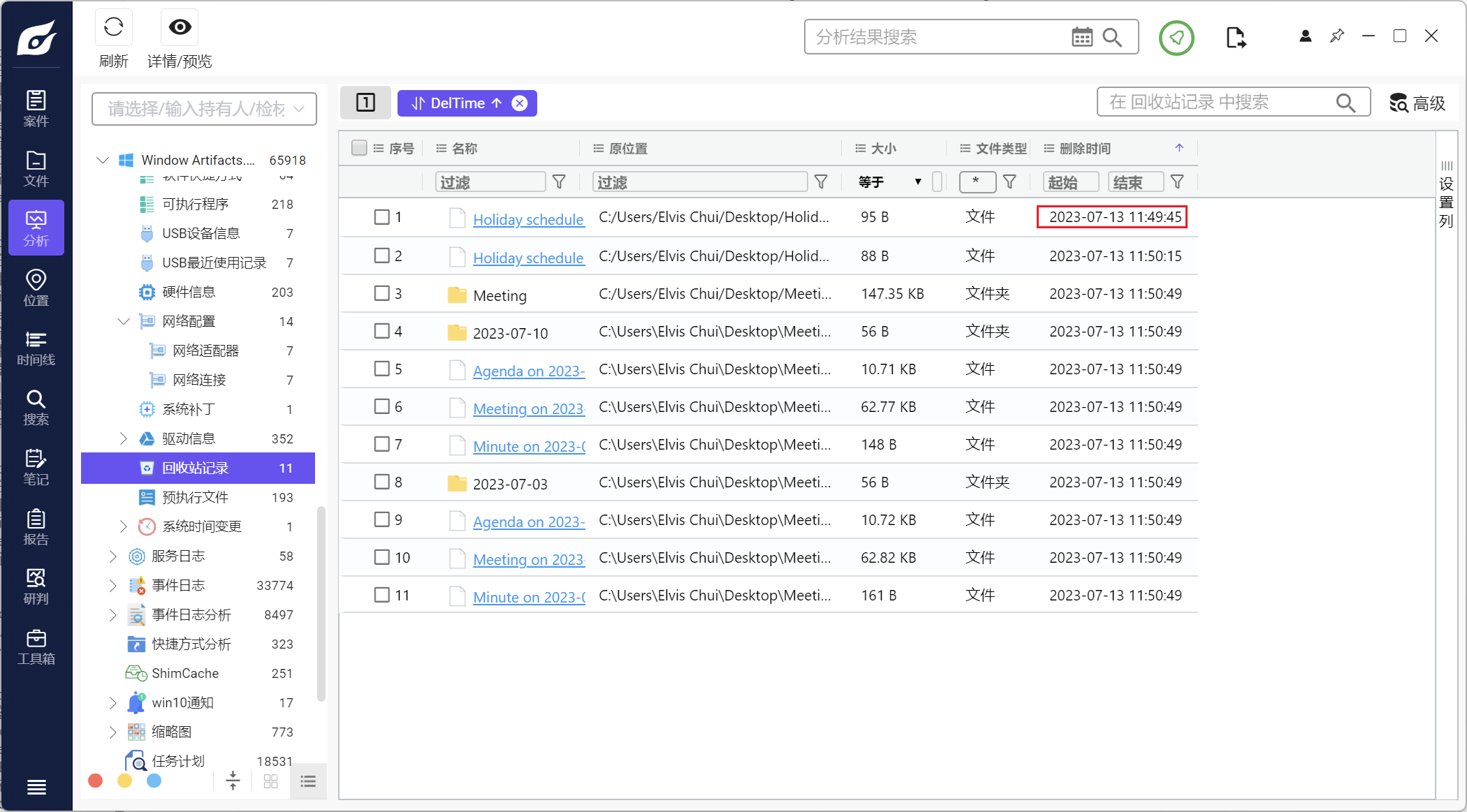Expand the Event Log (事件日志) node
The height and width of the screenshot is (812, 1467).
[x=113, y=585]
